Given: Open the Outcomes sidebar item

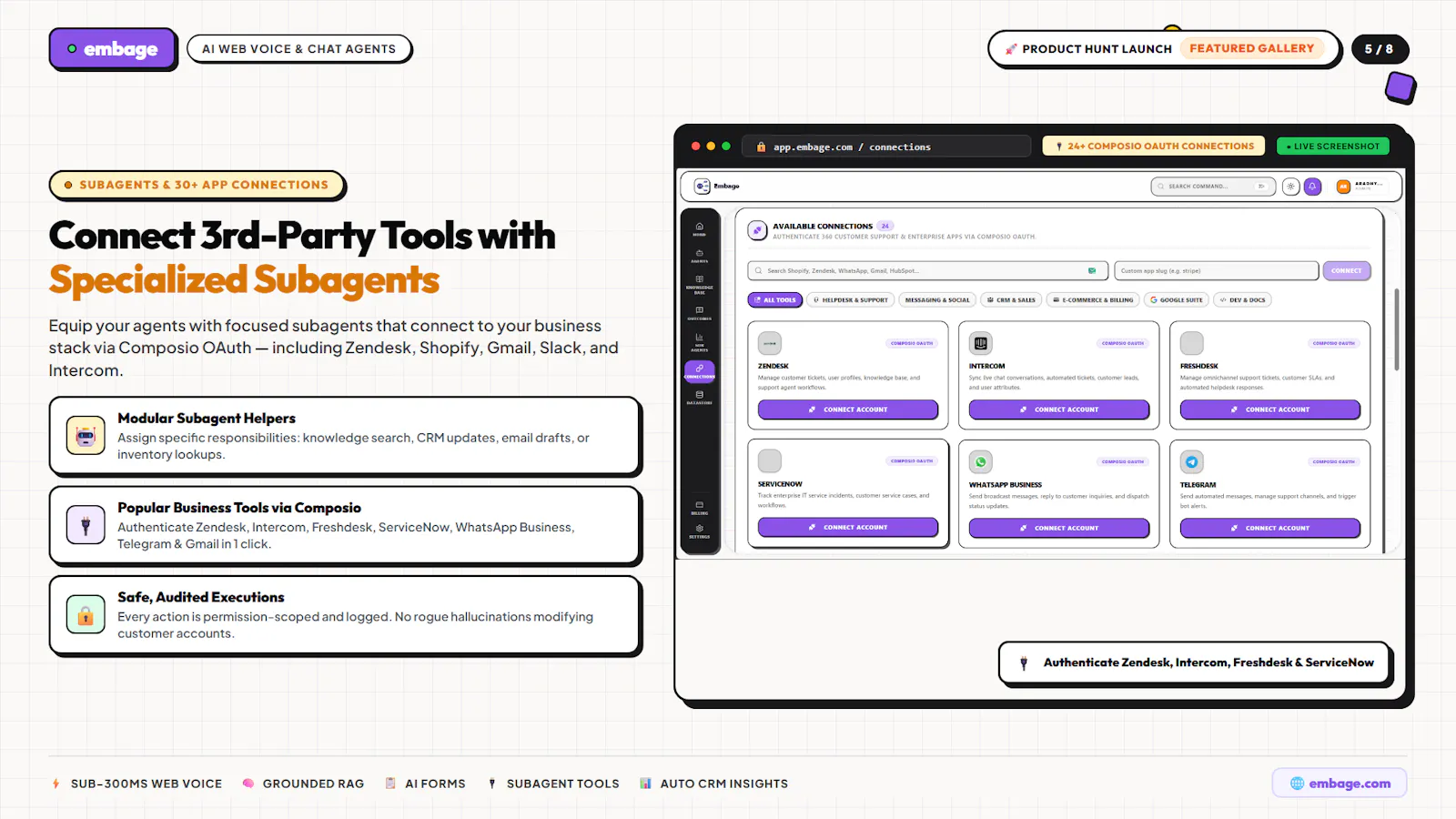Looking at the screenshot, I should coord(699,313).
